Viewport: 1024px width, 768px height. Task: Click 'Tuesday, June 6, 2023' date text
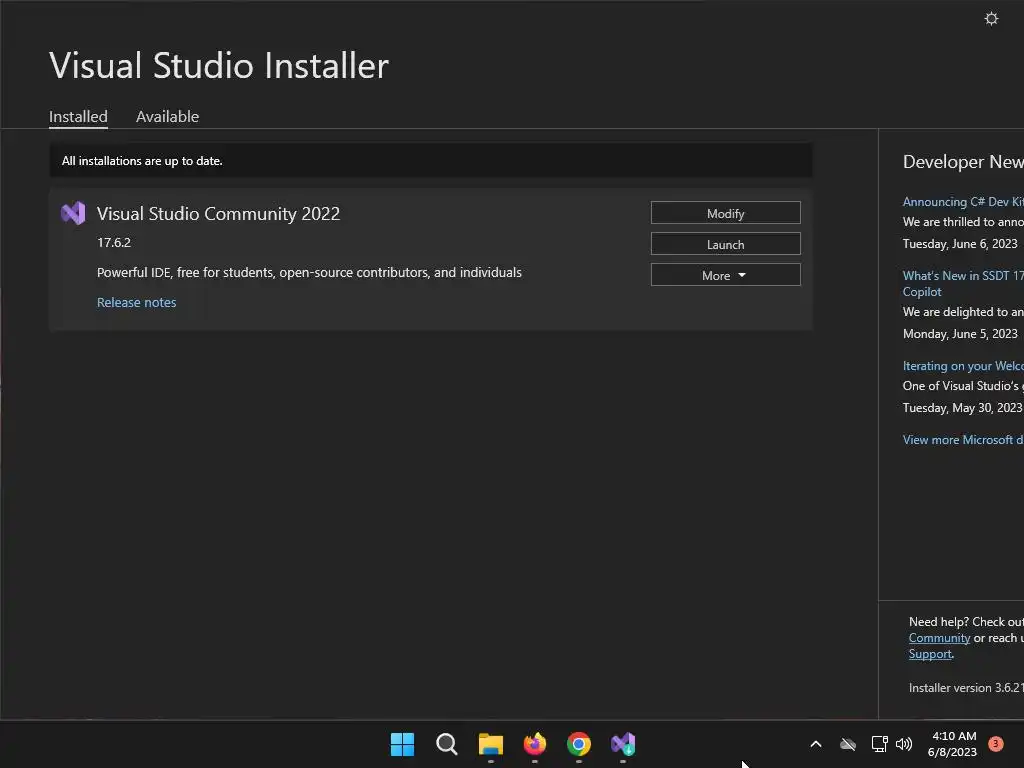click(960, 244)
